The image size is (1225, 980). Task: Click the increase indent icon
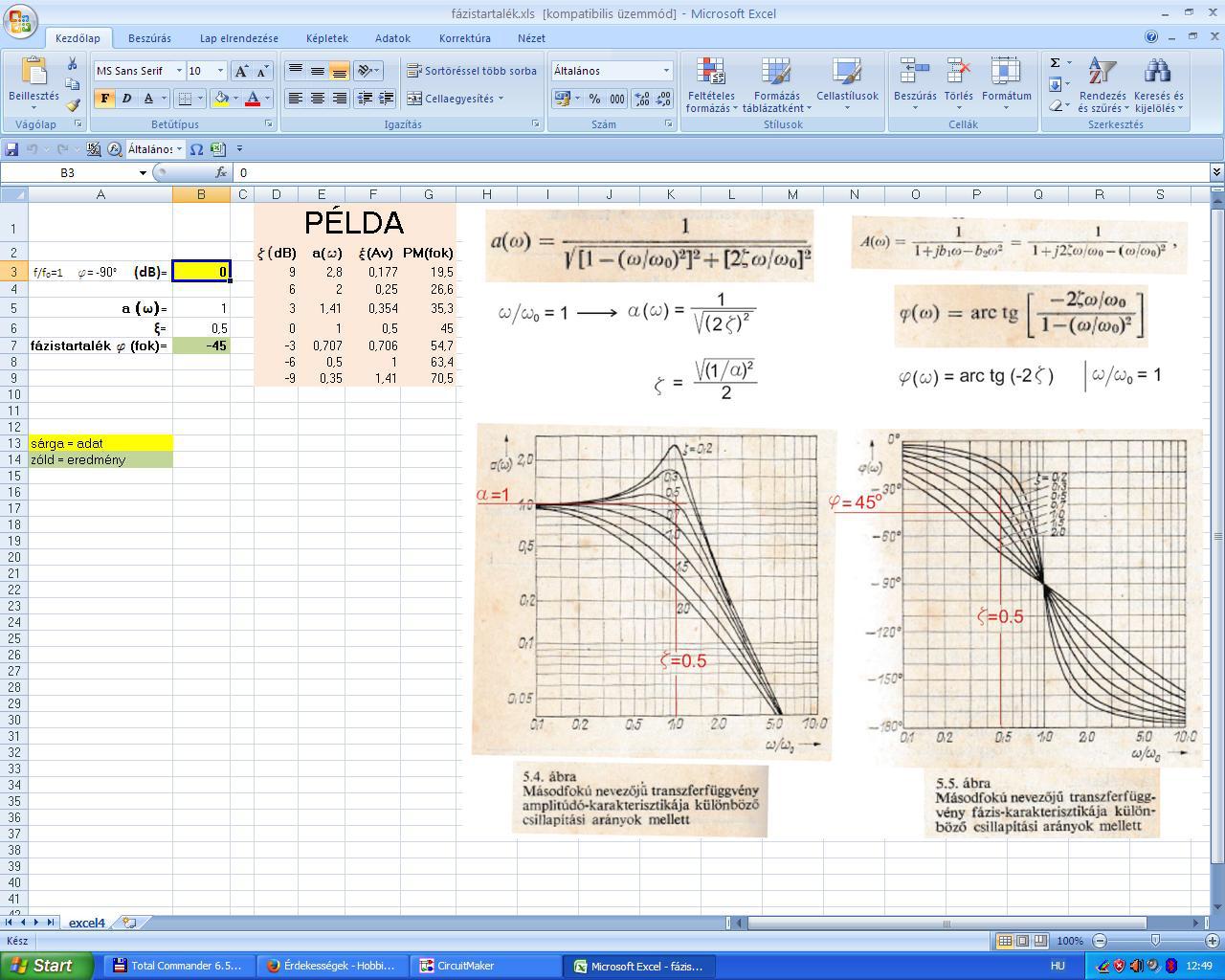click(x=386, y=99)
